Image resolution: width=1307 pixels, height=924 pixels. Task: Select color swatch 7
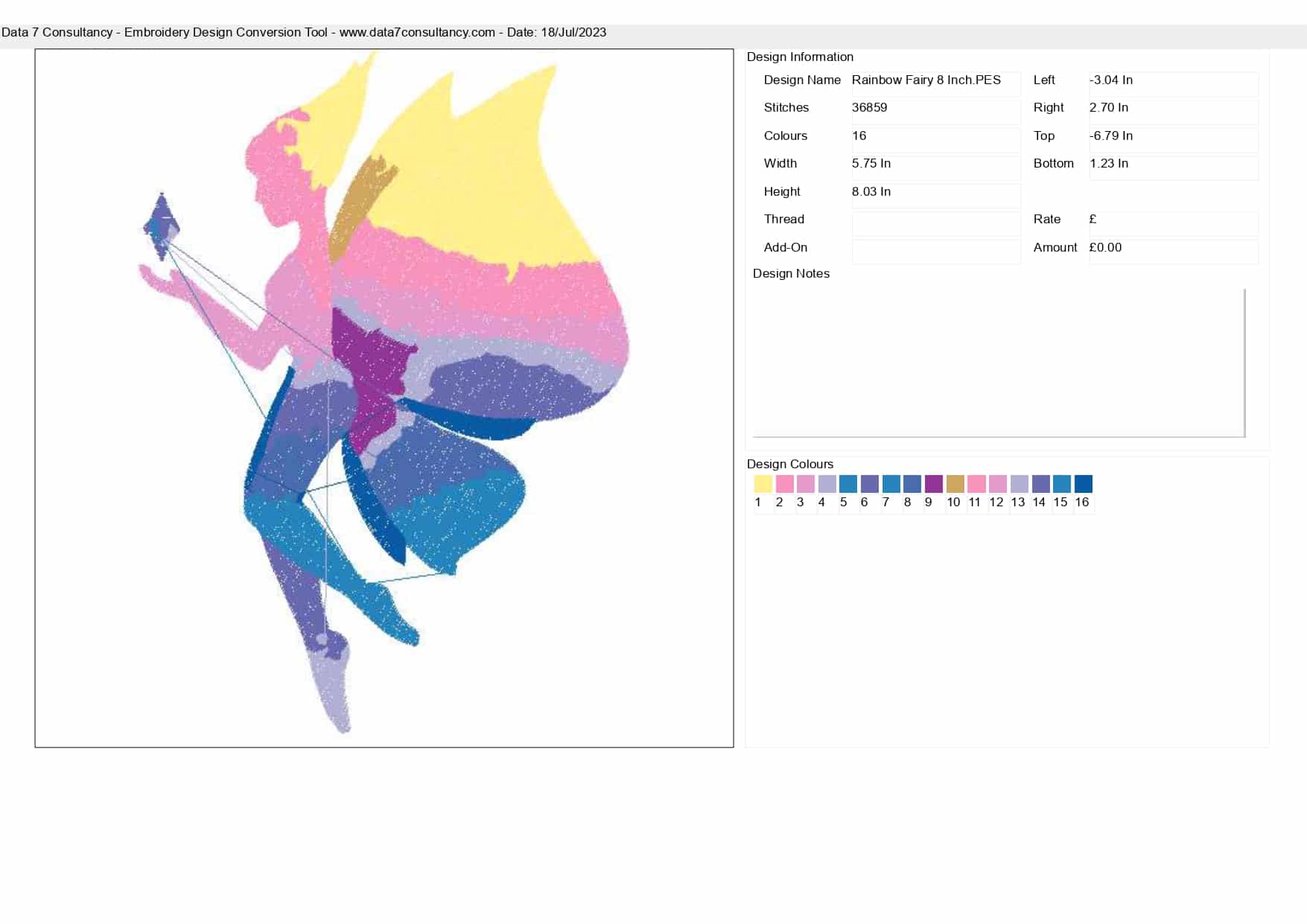(x=891, y=484)
